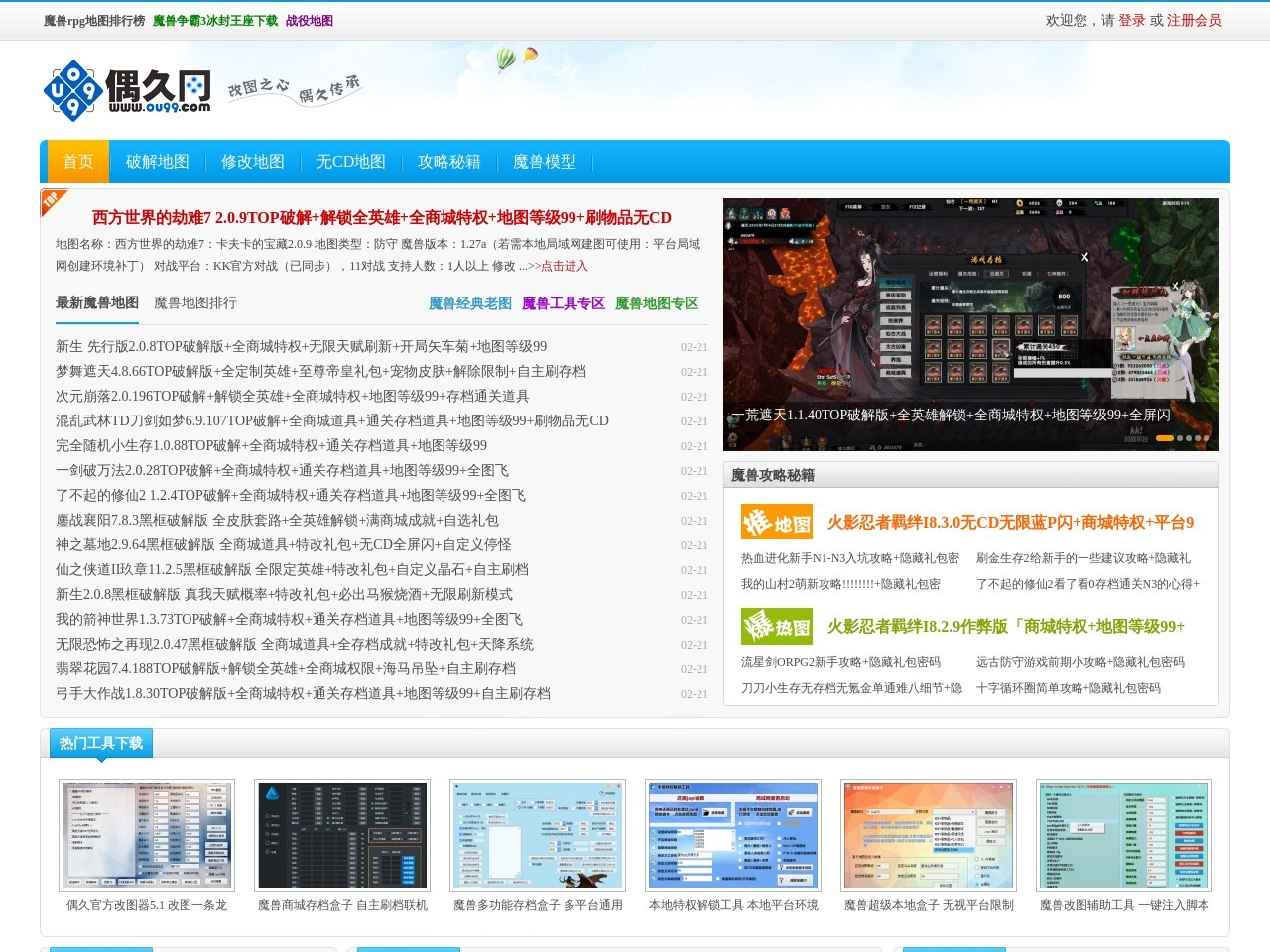This screenshot has height=952, width=1270.
Task: Click the last slideshow indicator dot
Action: (x=1206, y=438)
